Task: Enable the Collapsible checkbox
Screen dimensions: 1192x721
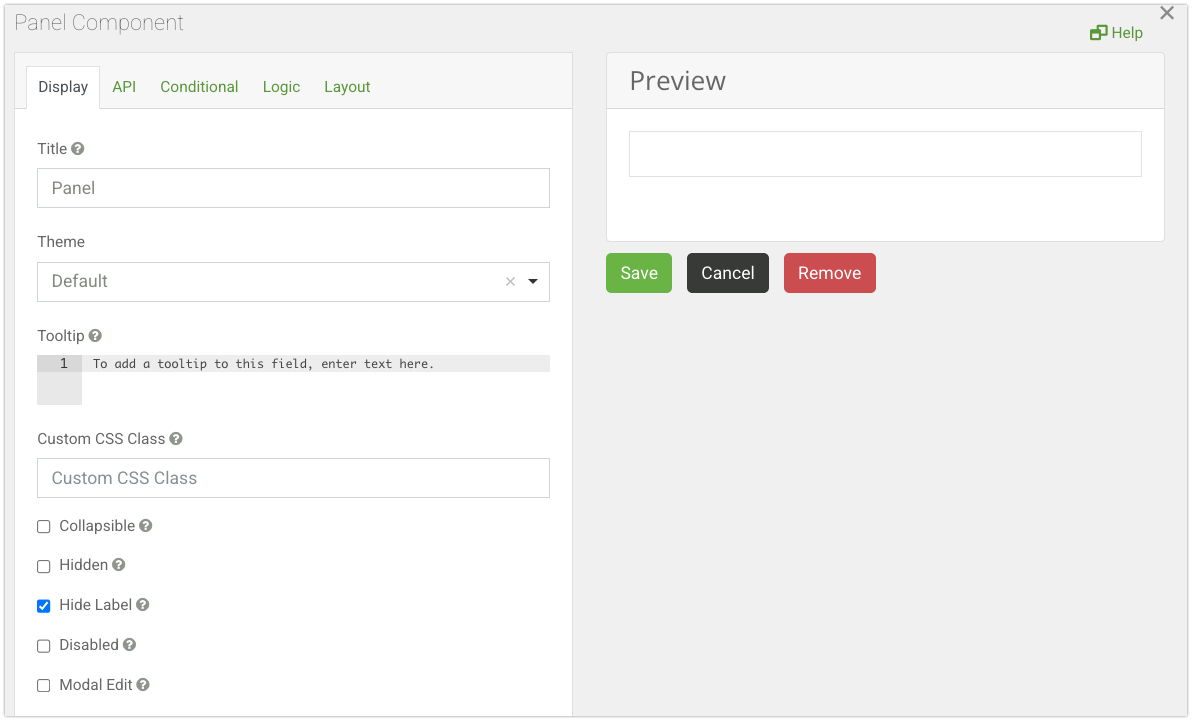Action: [x=44, y=527]
